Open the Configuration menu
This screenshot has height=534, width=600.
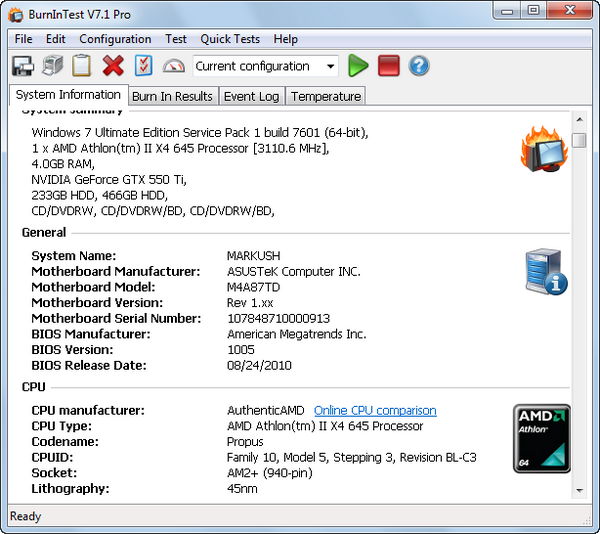tap(115, 39)
